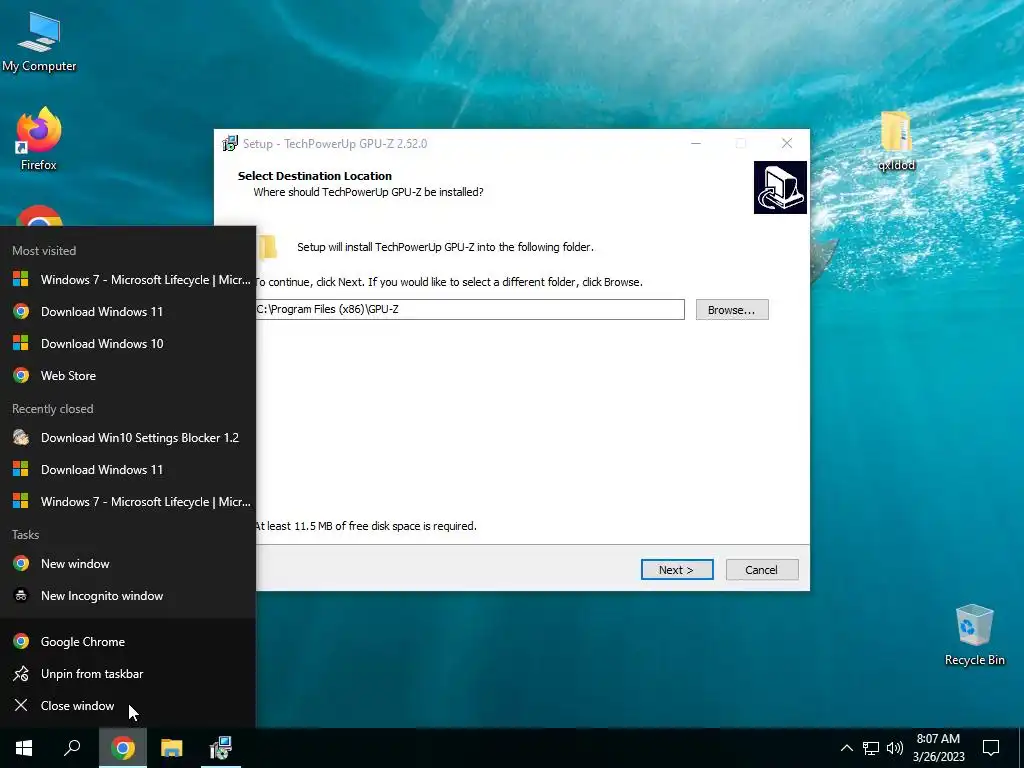Click the Next button in setup
The image size is (1024, 768).
[677, 569]
